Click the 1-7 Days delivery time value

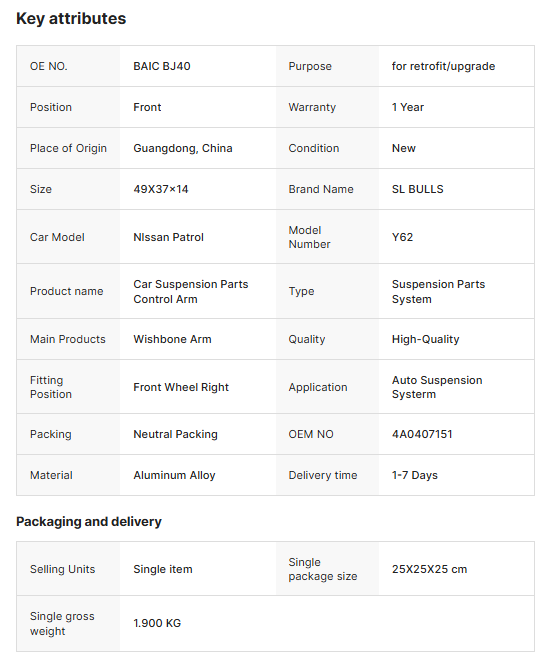click(x=414, y=475)
